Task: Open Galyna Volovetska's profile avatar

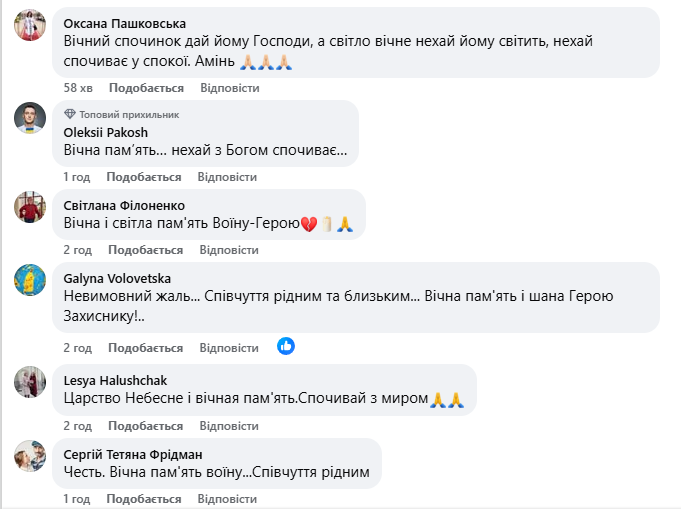Action: click(x=30, y=280)
